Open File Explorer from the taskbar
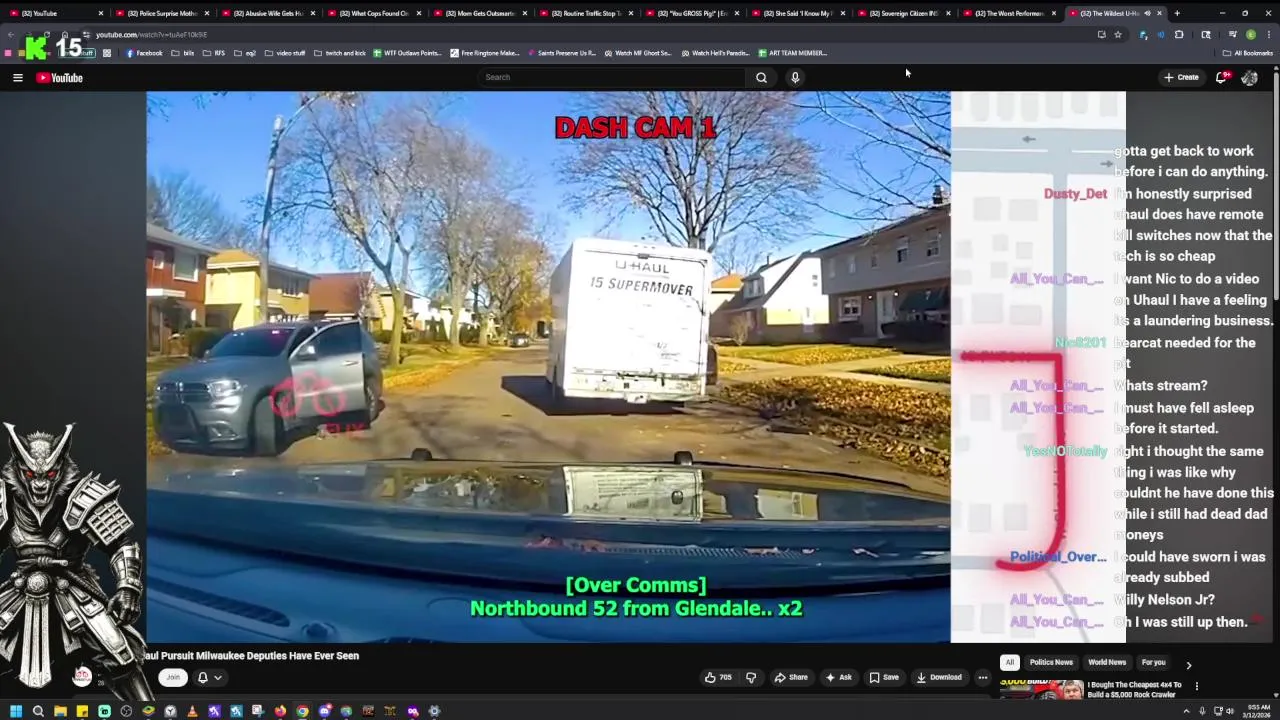Screen dimensions: 1280x720 [x=60, y=711]
